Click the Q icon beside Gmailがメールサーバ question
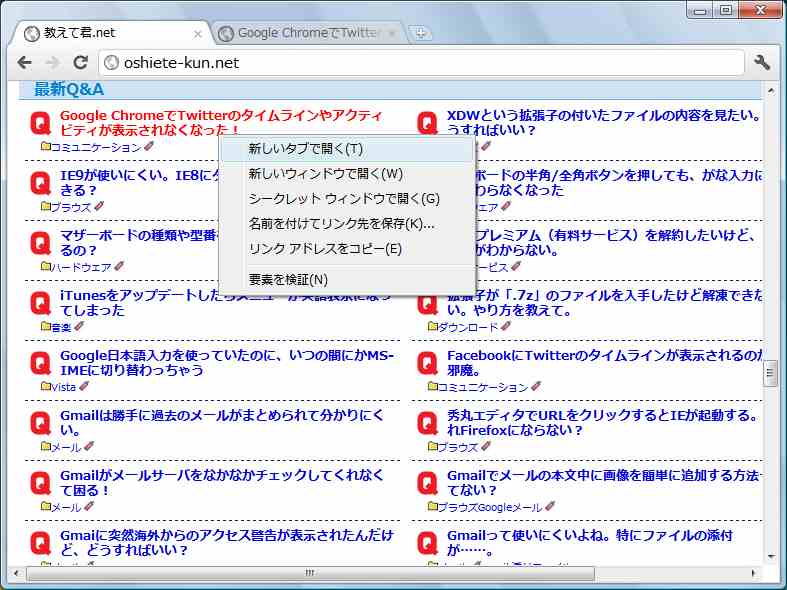The height and width of the screenshot is (590, 787). pos(40,483)
